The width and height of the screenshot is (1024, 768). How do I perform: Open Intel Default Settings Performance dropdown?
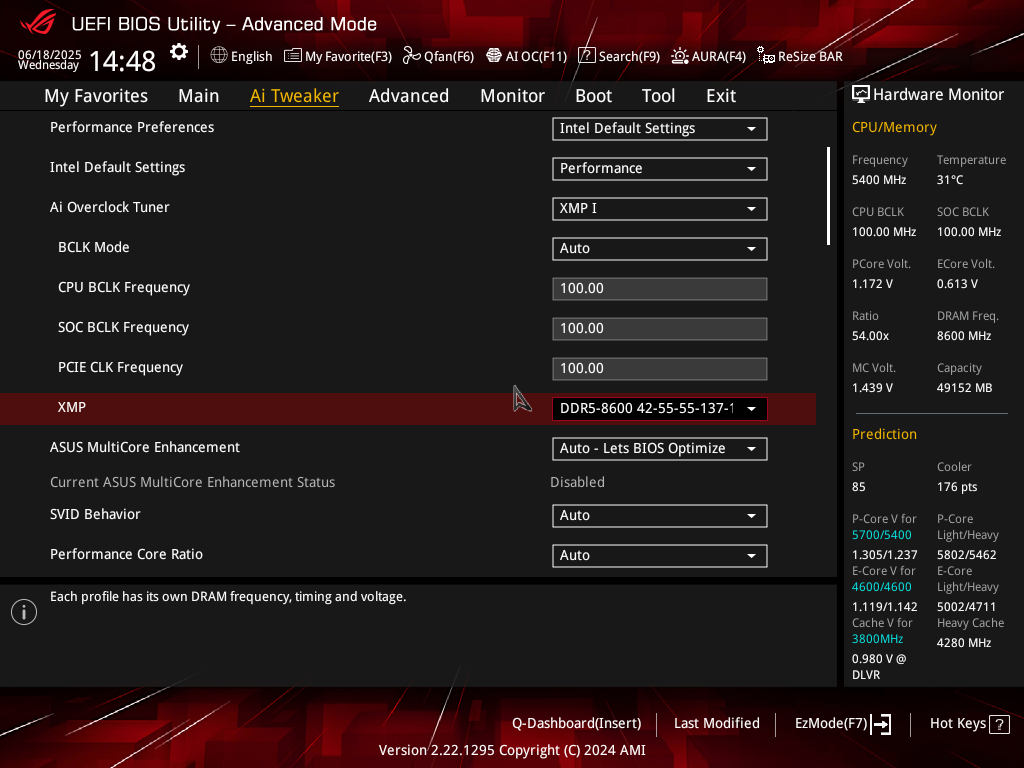tap(660, 168)
